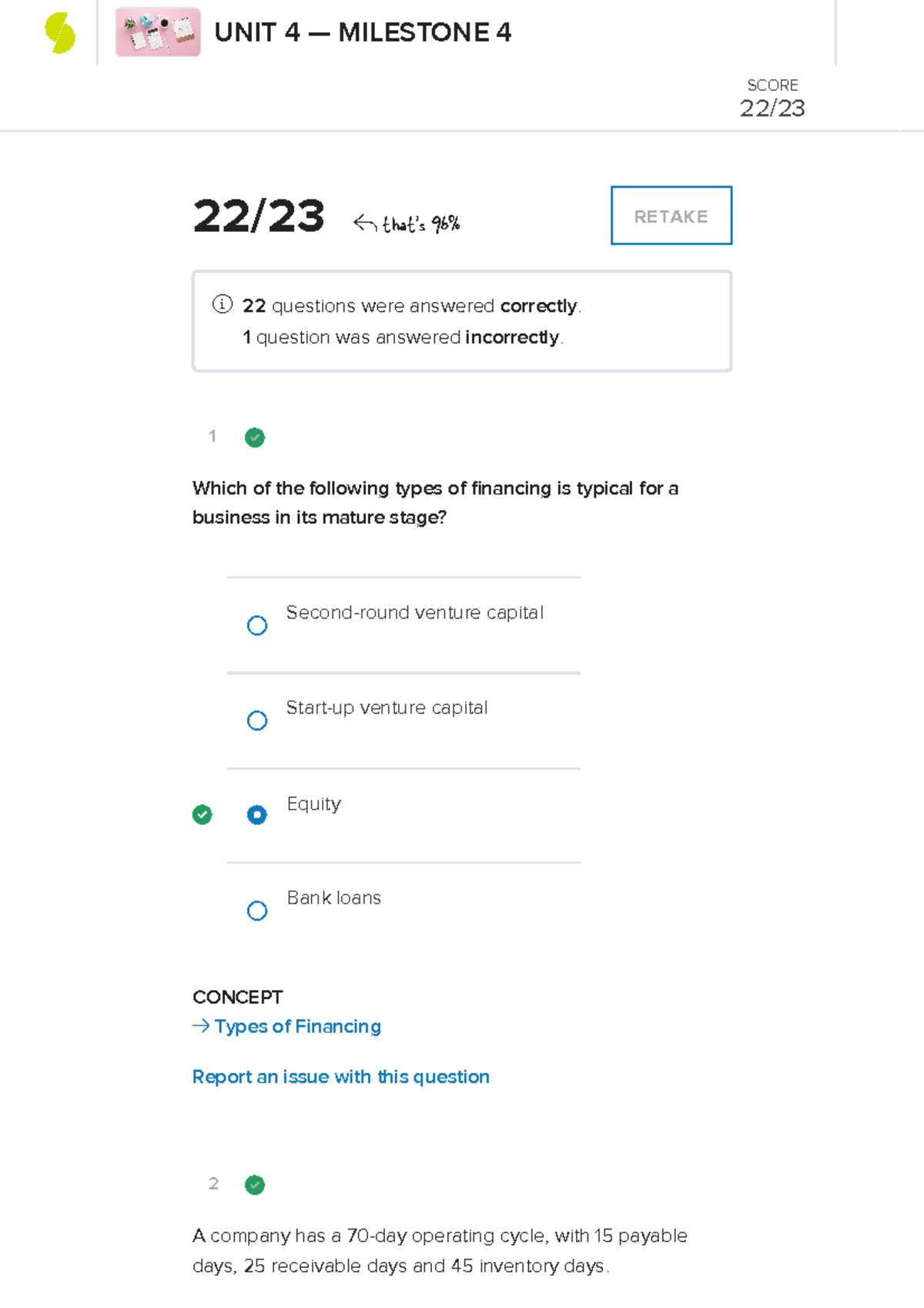Select the Start-up venture capital option
This screenshot has width=924, height=1308.
257,720
